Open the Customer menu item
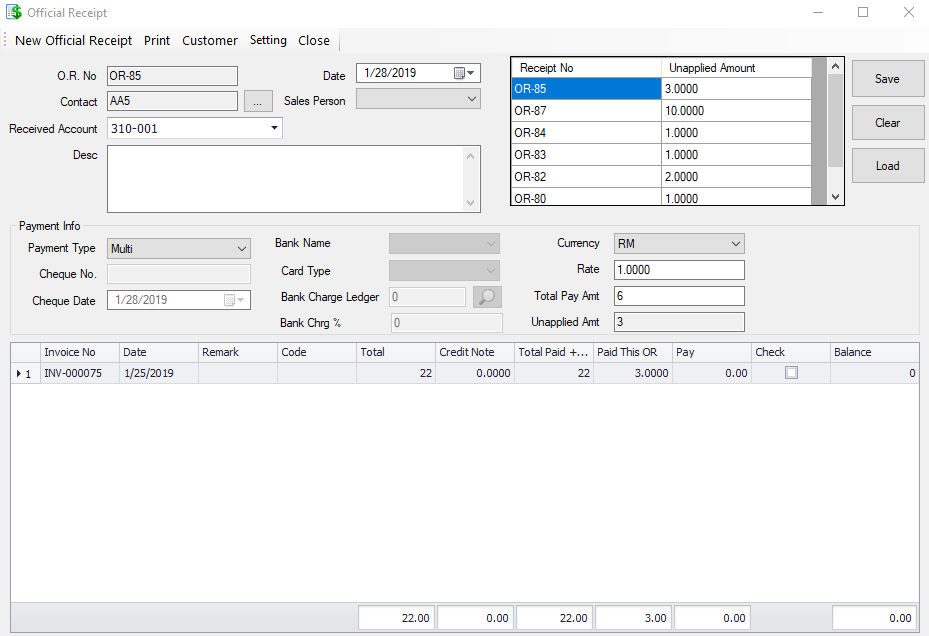 point(210,40)
